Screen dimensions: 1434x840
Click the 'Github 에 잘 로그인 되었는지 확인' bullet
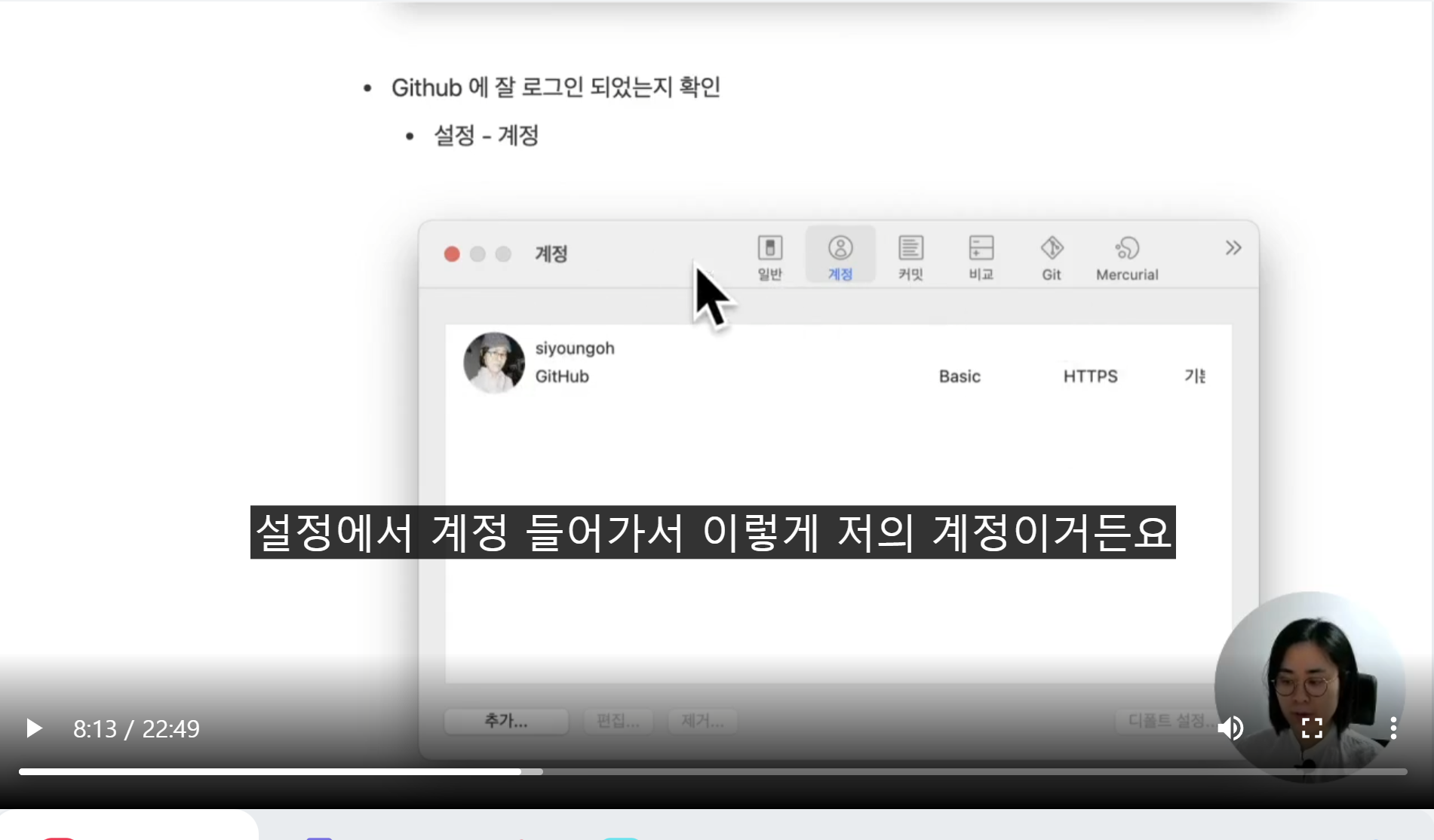point(556,87)
